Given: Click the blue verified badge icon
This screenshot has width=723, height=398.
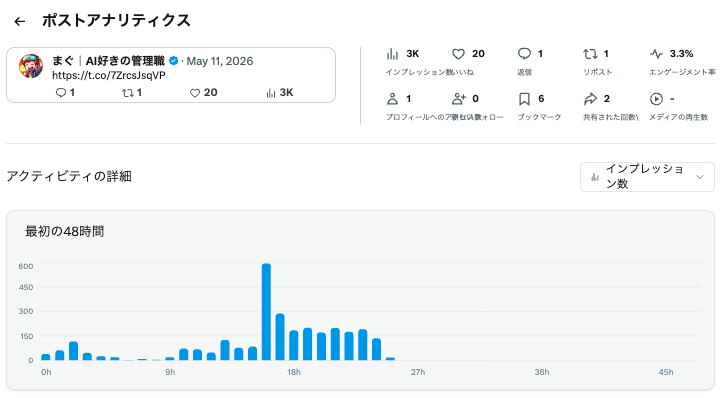Looking at the screenshot, I should pyautogui.click(x=174, y=61).
